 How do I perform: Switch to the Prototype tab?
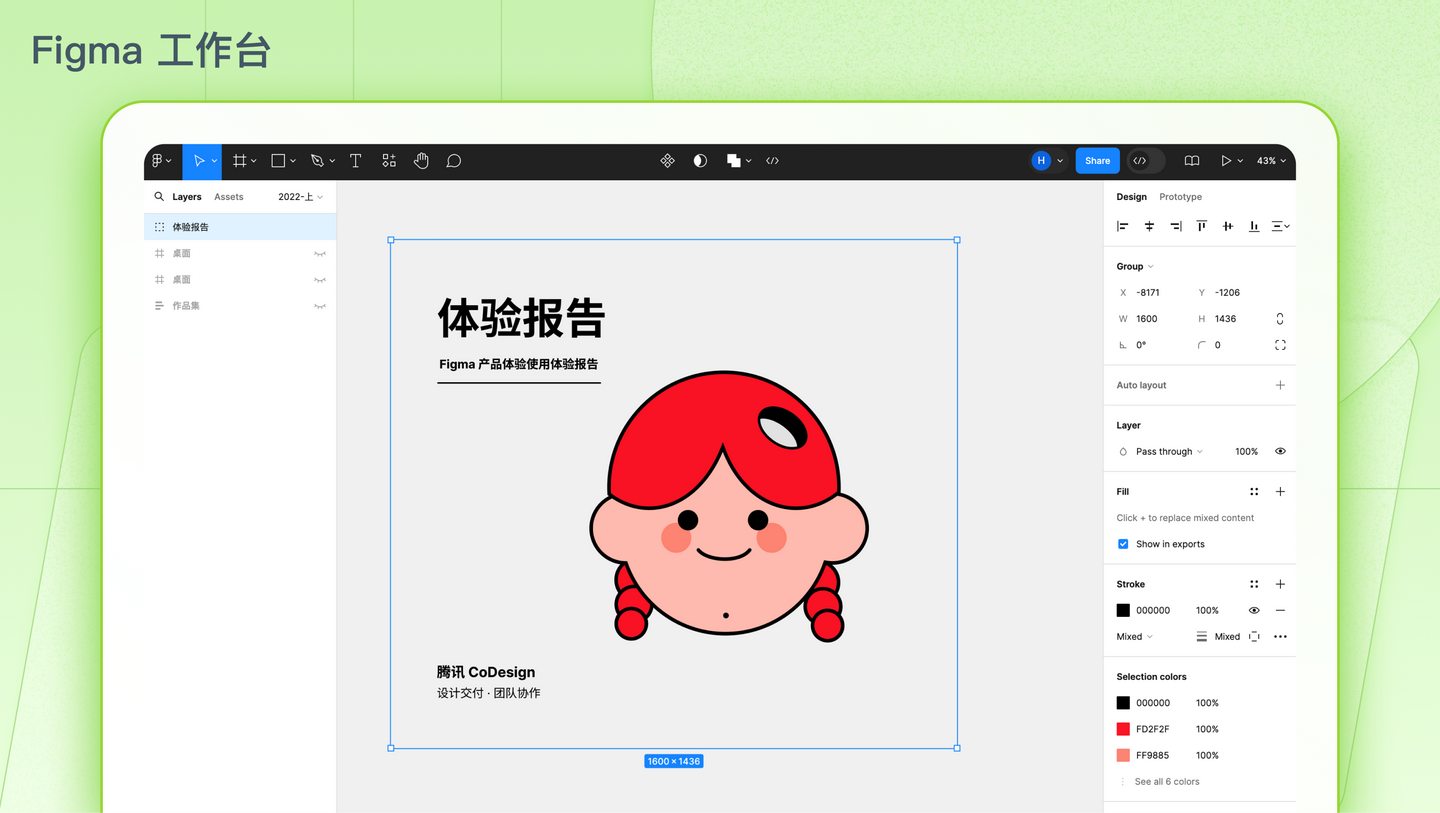1180,196
